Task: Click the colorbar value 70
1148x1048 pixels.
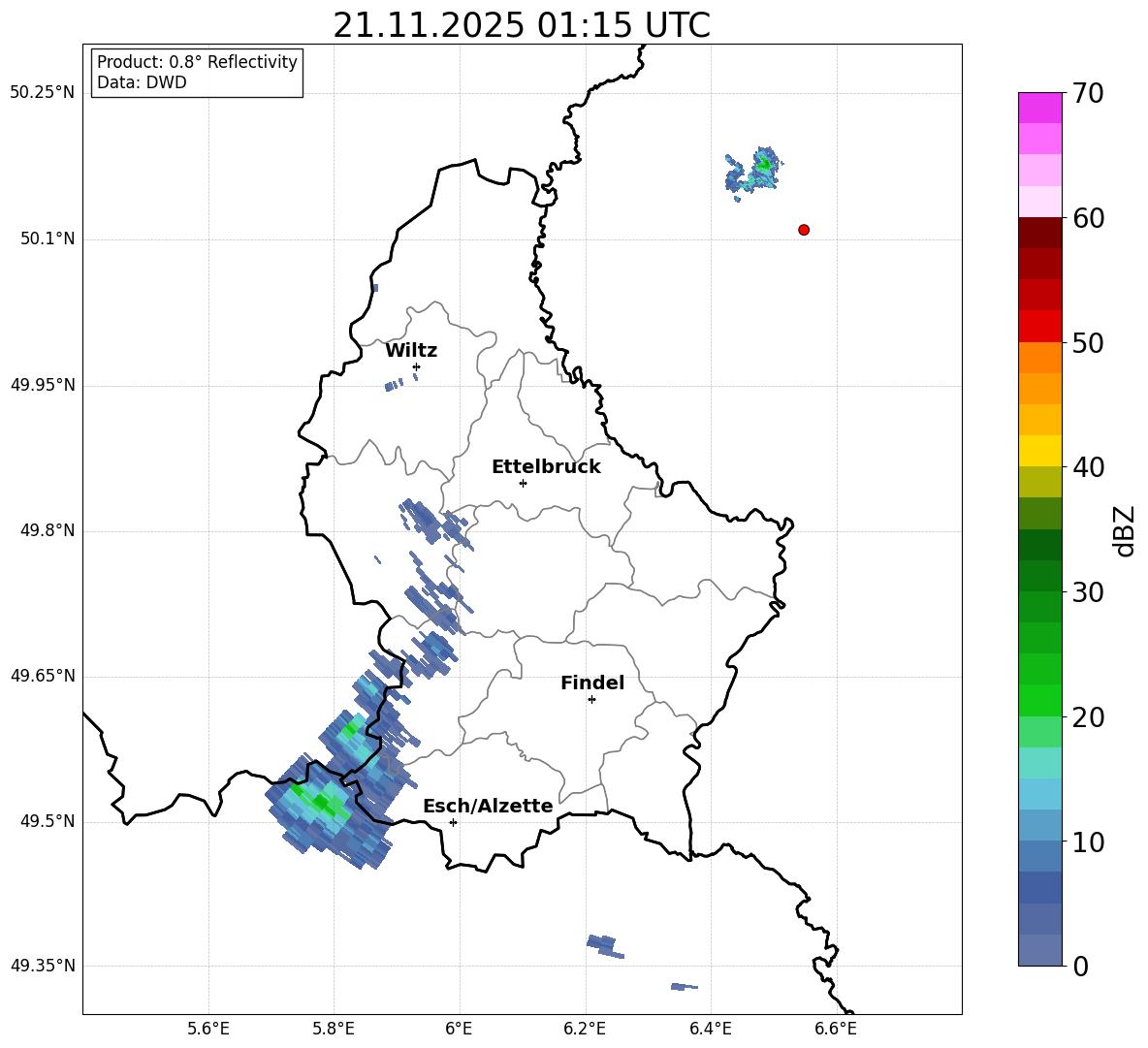Action: coord(1089,94)
